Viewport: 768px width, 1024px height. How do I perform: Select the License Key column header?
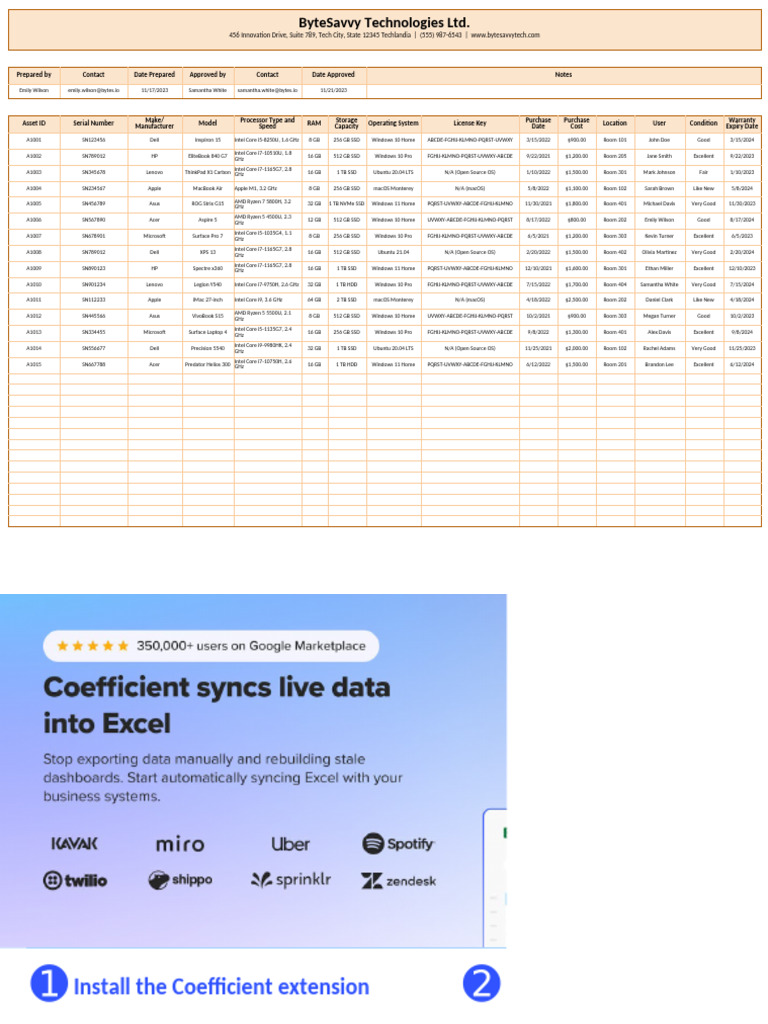coord(470,123)
